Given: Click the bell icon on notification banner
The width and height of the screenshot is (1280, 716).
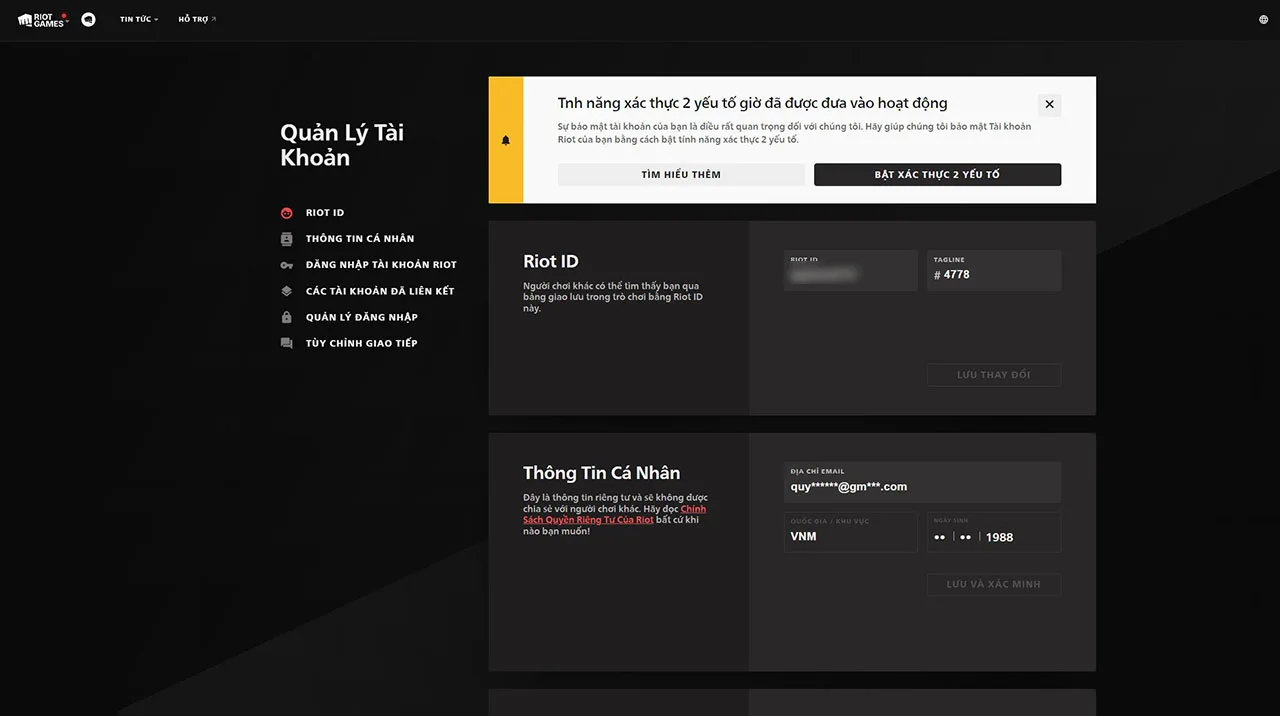Looking at the screenshot, I should [x=506, y=140].
